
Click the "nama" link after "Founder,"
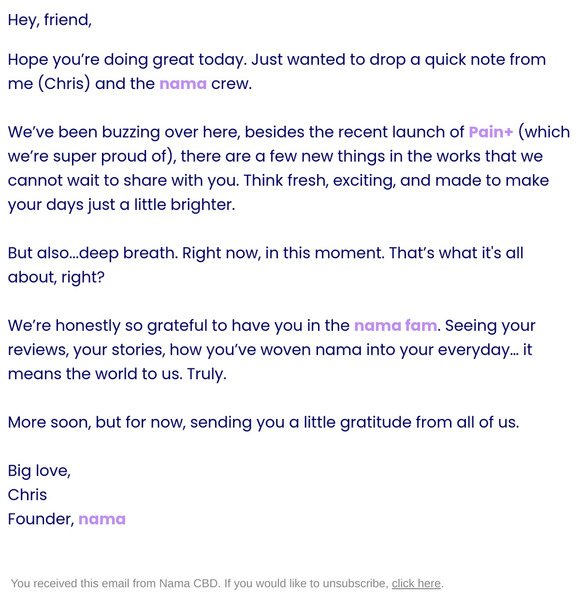102,519
